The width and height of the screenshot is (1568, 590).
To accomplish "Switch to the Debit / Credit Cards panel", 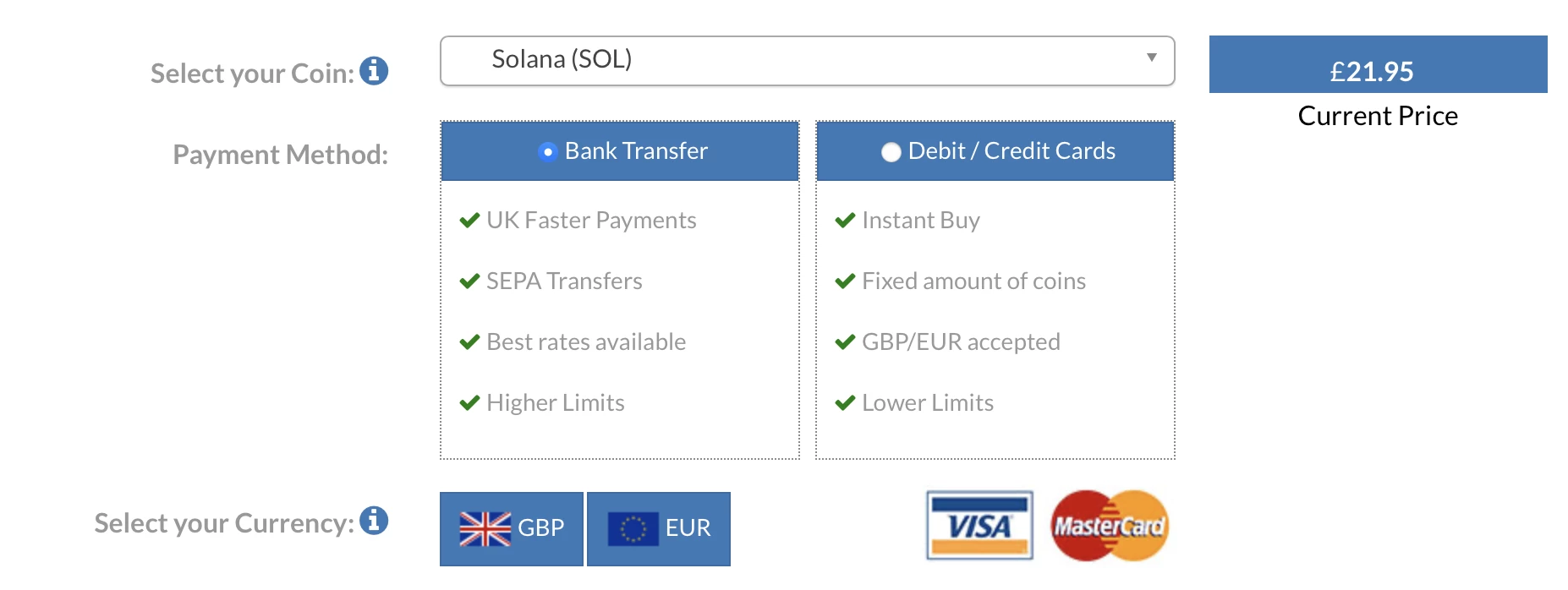I will coord(995,151).
